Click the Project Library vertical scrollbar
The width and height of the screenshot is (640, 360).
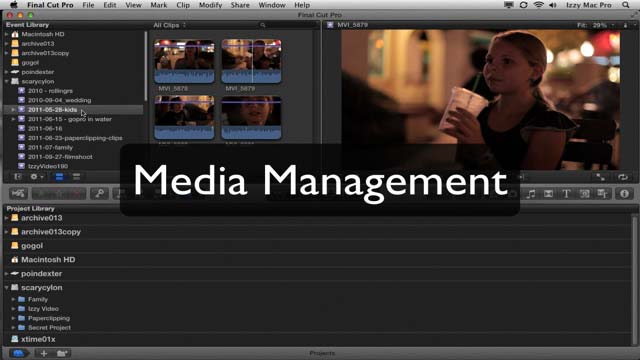click(634, 280)
